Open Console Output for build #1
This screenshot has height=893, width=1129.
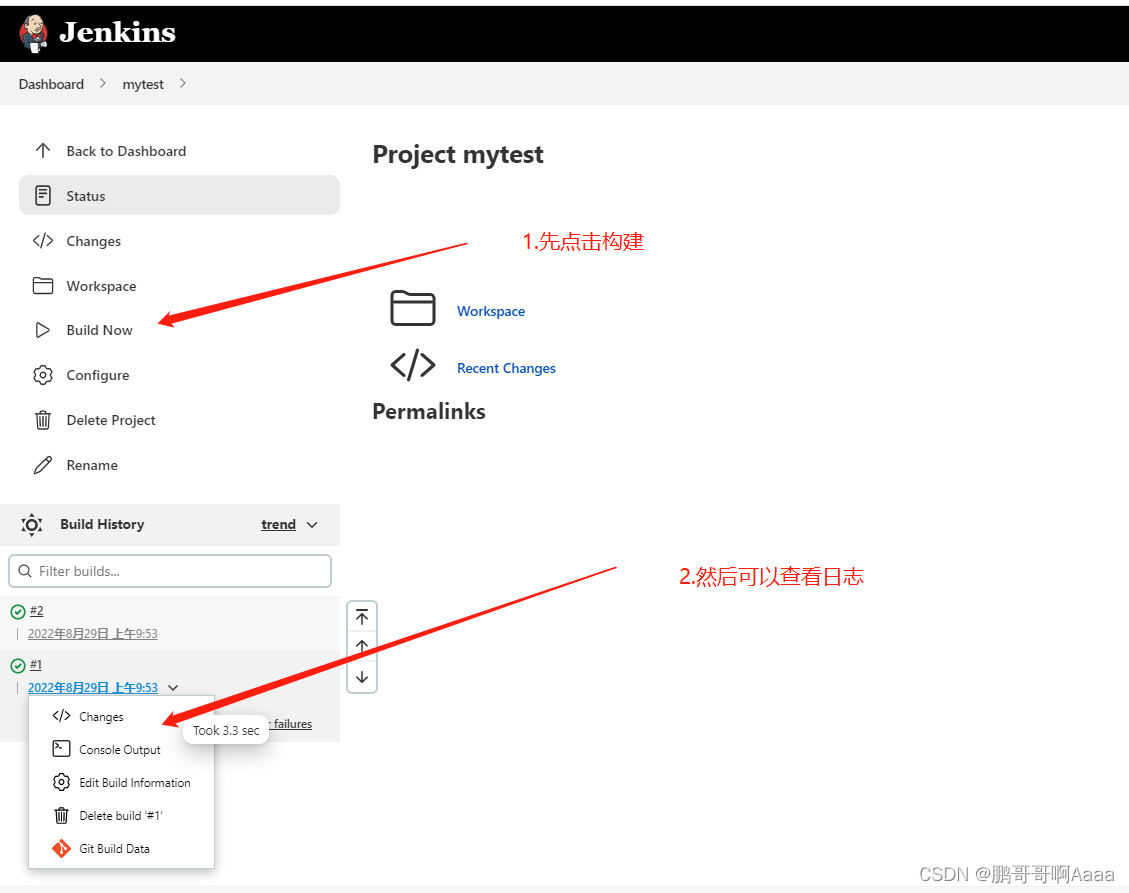(121, 750)
